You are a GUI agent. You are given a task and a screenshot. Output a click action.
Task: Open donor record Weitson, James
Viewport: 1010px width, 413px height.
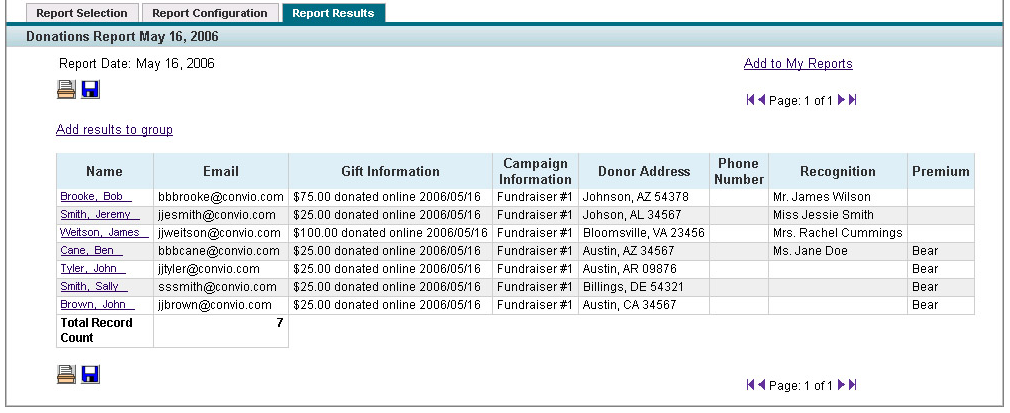[x=104, y=233]
